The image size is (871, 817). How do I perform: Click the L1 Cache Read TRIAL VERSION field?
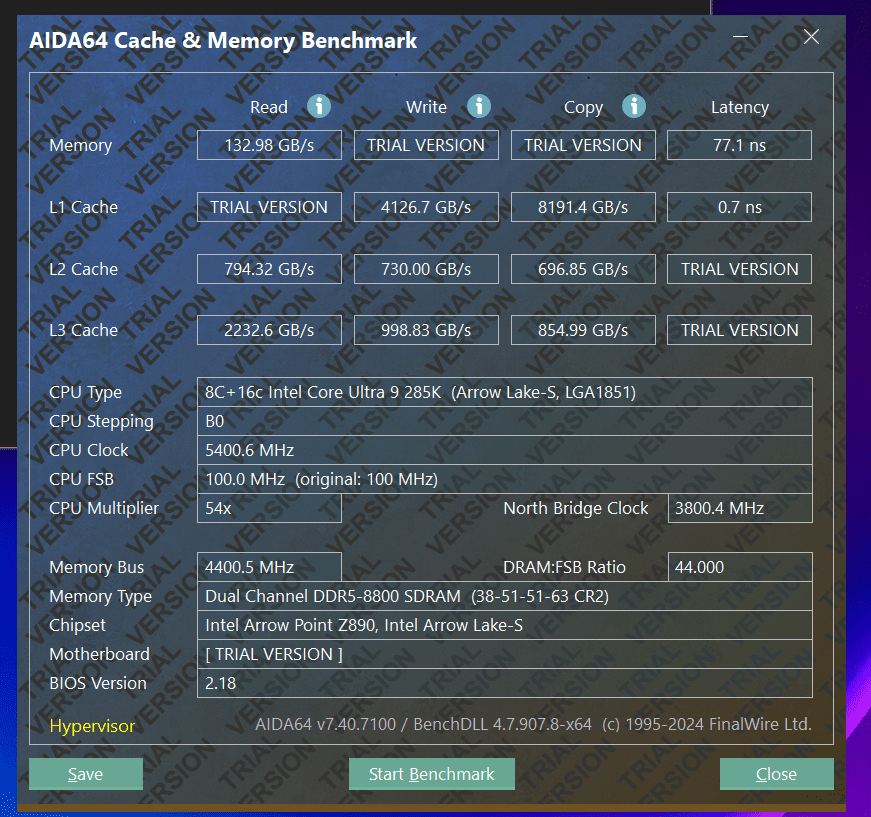click(269, 207)
